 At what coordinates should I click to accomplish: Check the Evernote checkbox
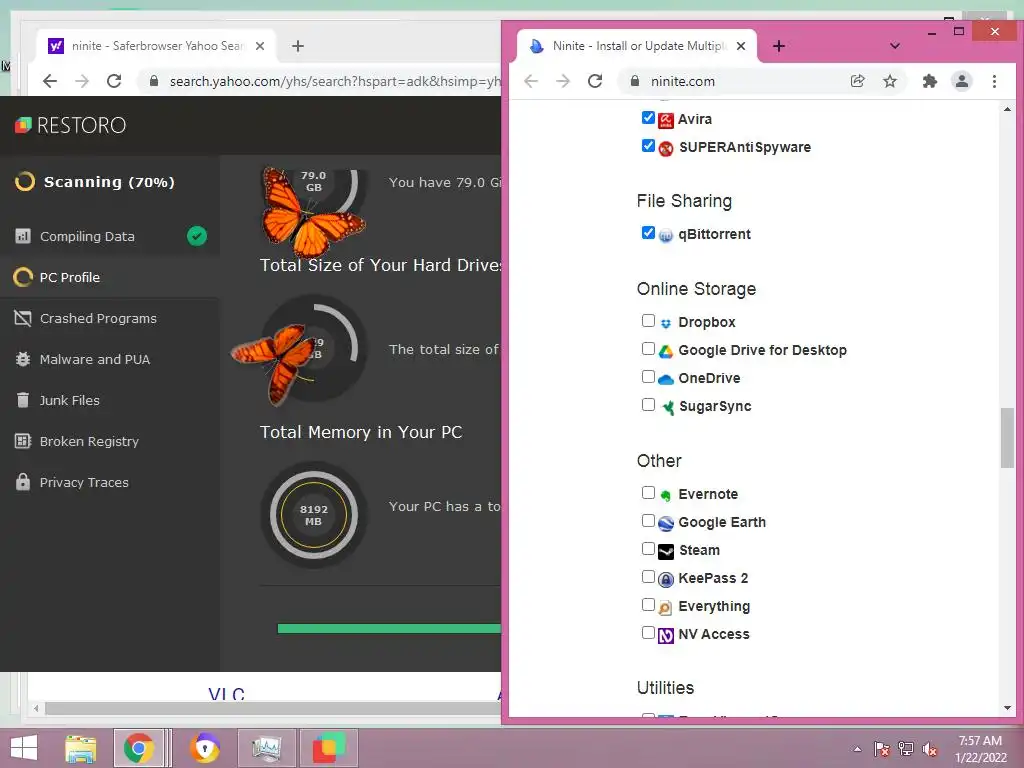coord(648,492)
